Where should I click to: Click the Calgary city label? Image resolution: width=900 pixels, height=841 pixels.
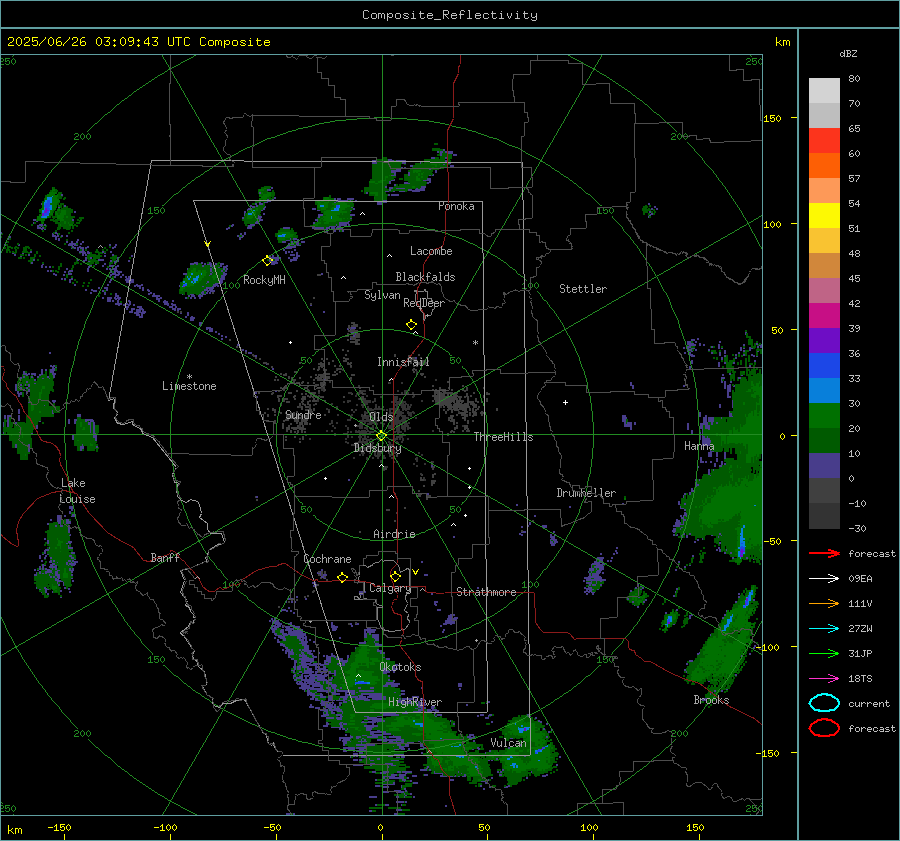[390, 588]
